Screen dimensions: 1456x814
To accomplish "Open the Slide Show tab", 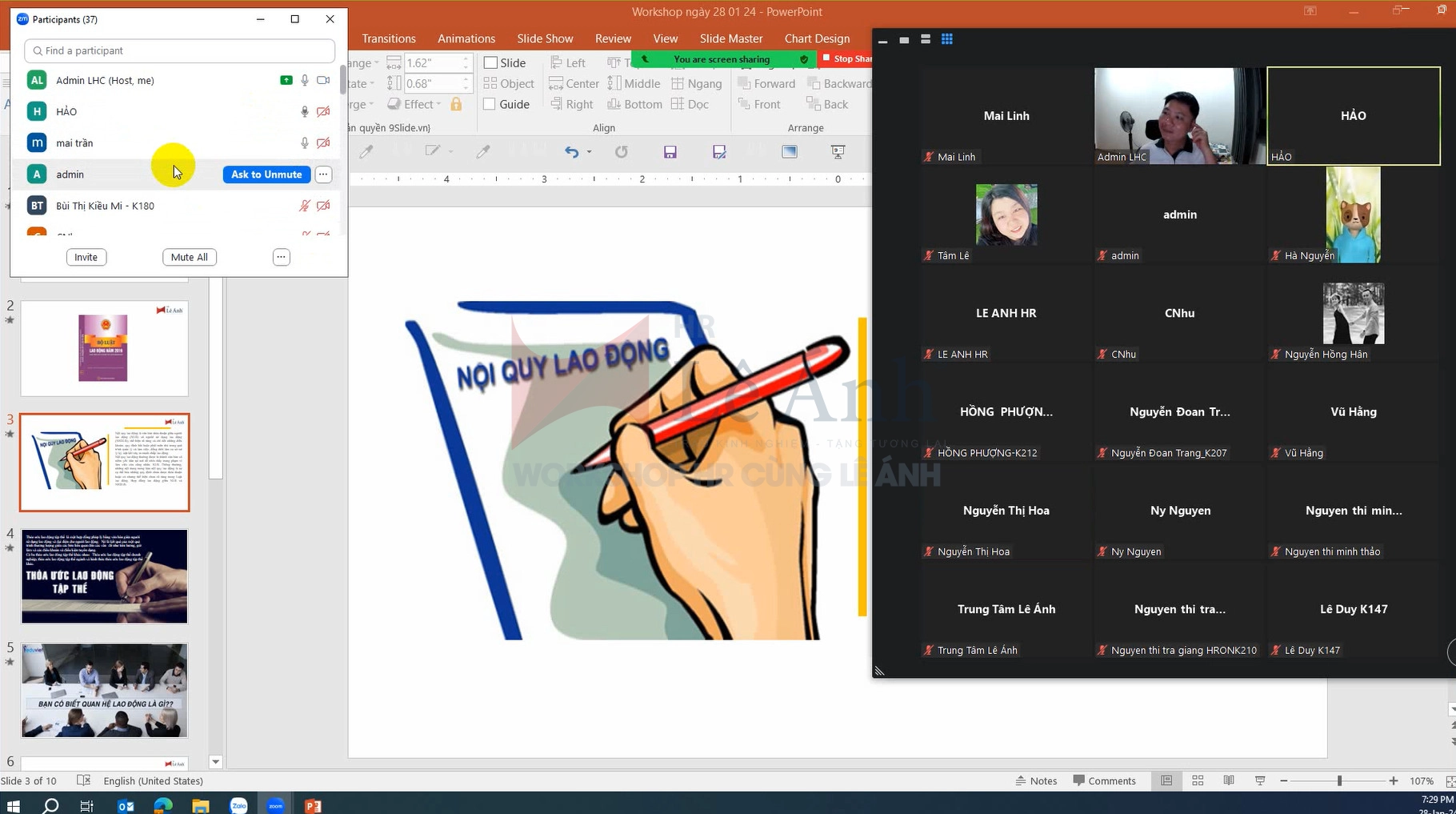I will (x=545, y=38).
